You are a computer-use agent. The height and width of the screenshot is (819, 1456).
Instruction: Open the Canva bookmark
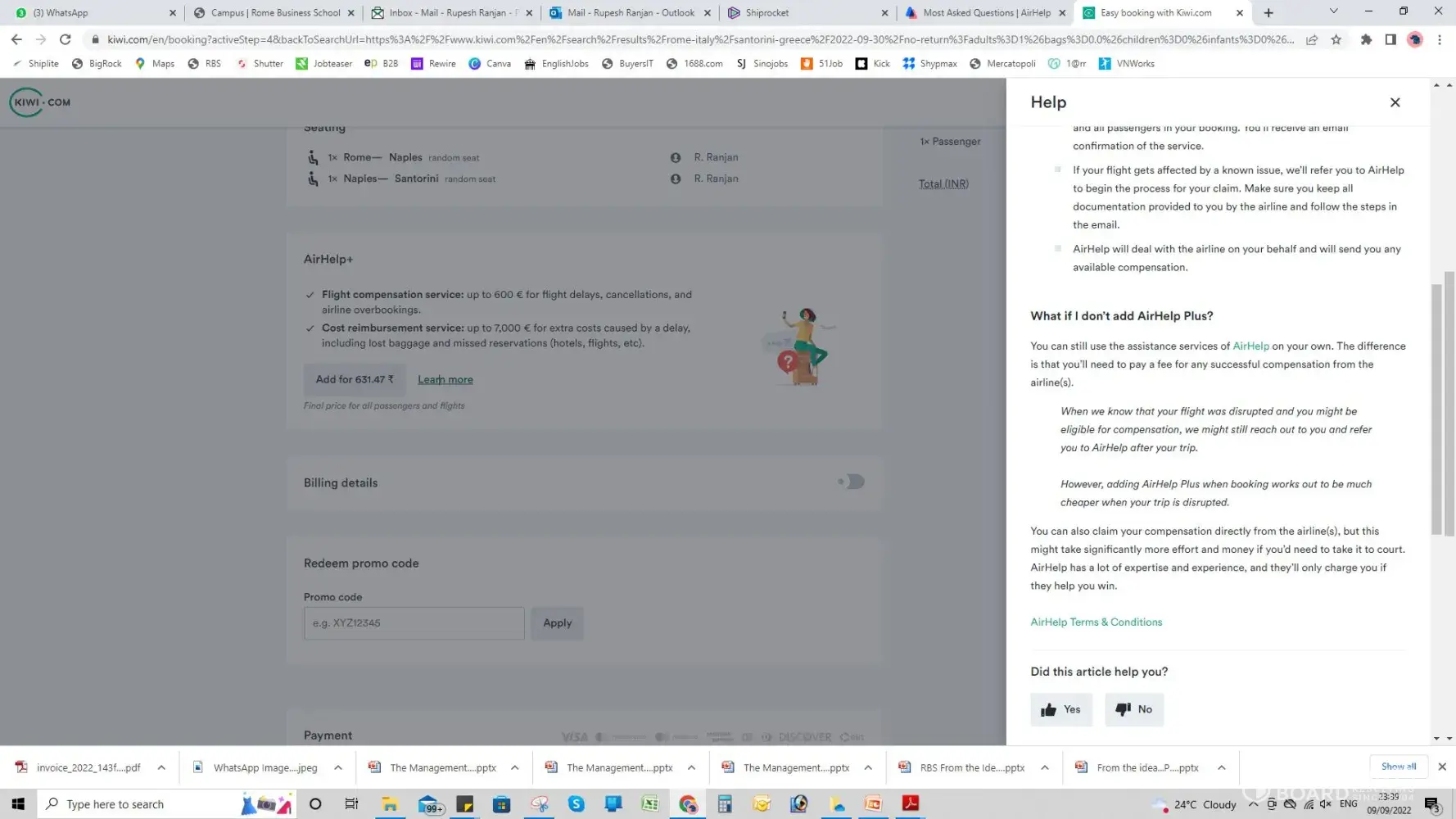[490, 63]
